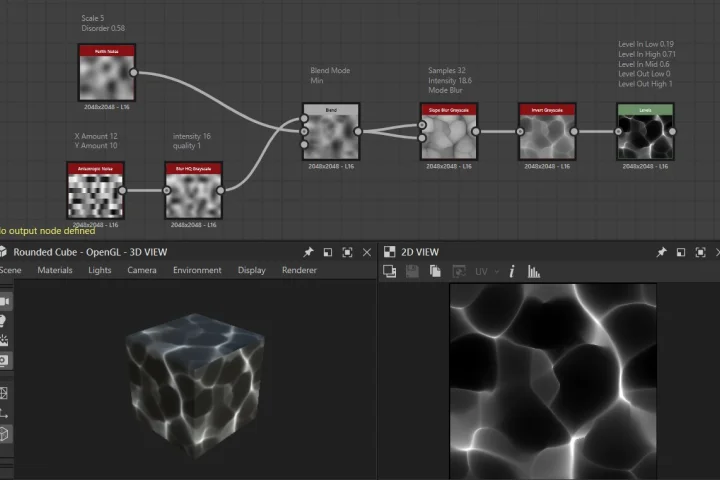Open the 2D view histogram icon

[533, 271]
